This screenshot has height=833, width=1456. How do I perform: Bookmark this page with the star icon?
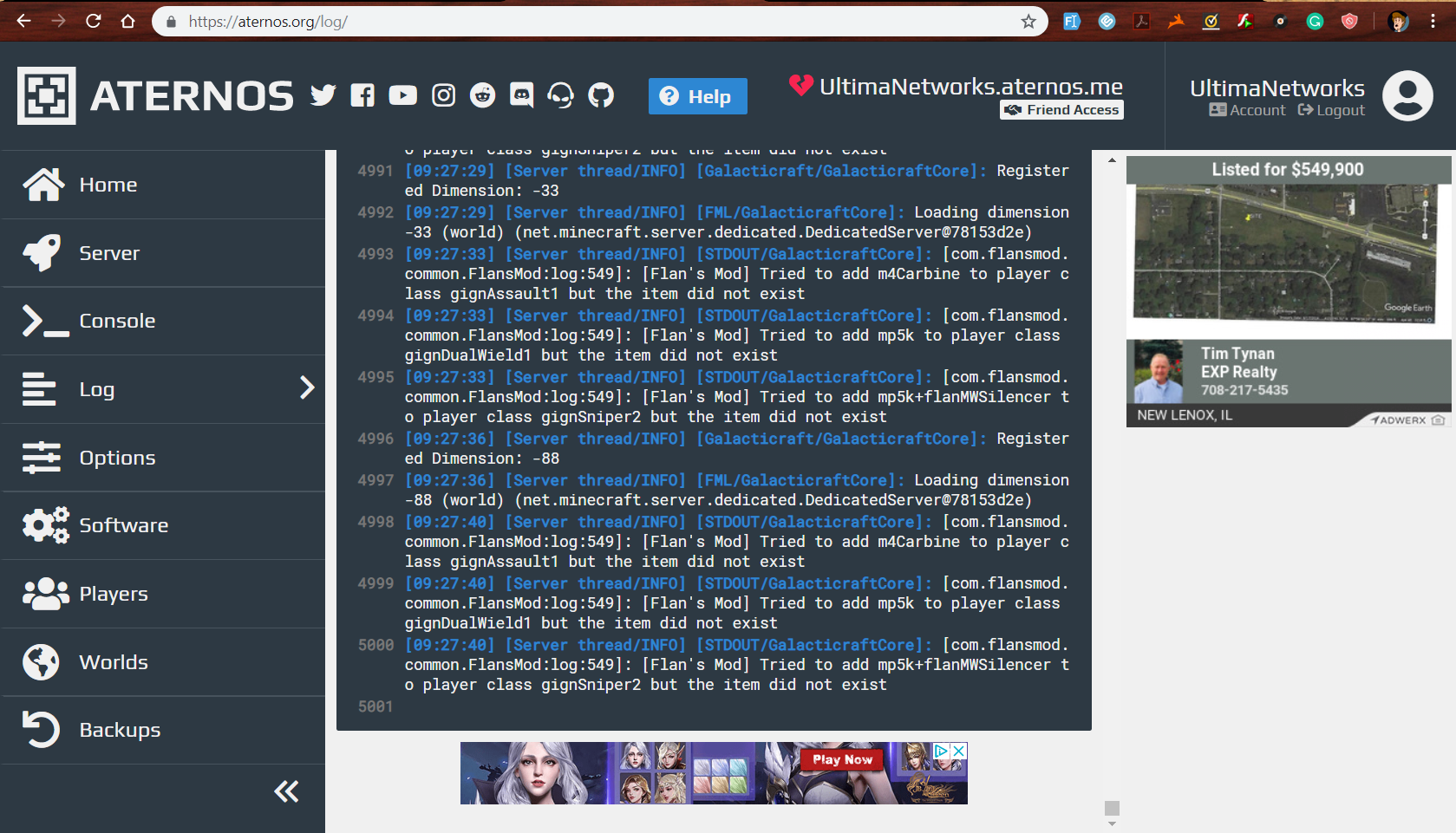click(x=1028, y=22)
